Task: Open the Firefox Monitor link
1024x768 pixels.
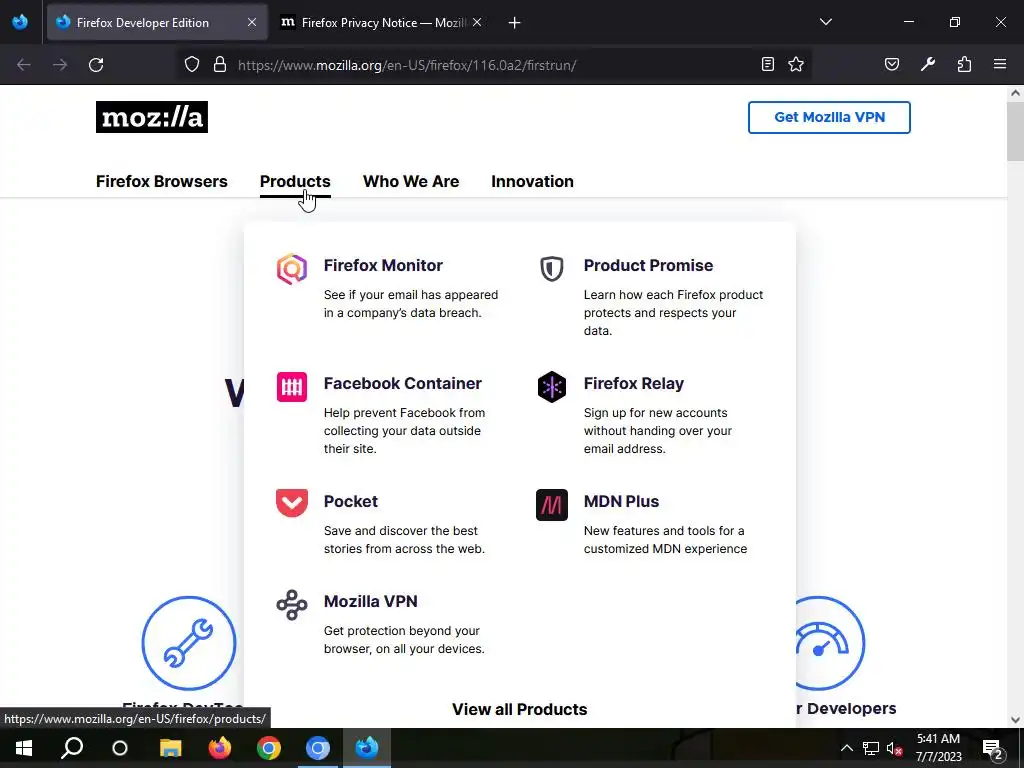Action: pos(383,265)
